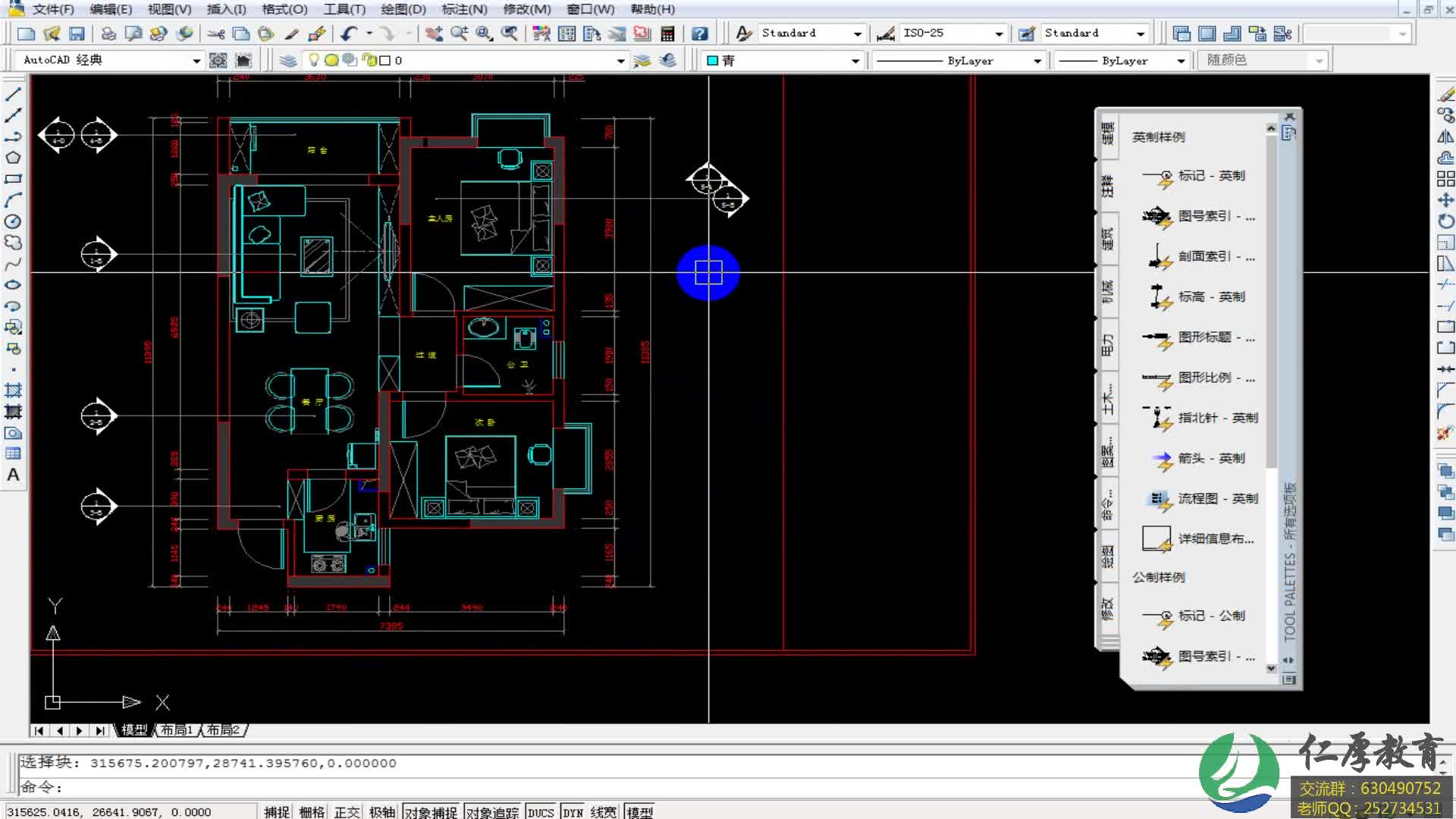Toggle 正交 ortho mode in status bar
This screenshot has width=1456, height=819.
pos(347,812)
